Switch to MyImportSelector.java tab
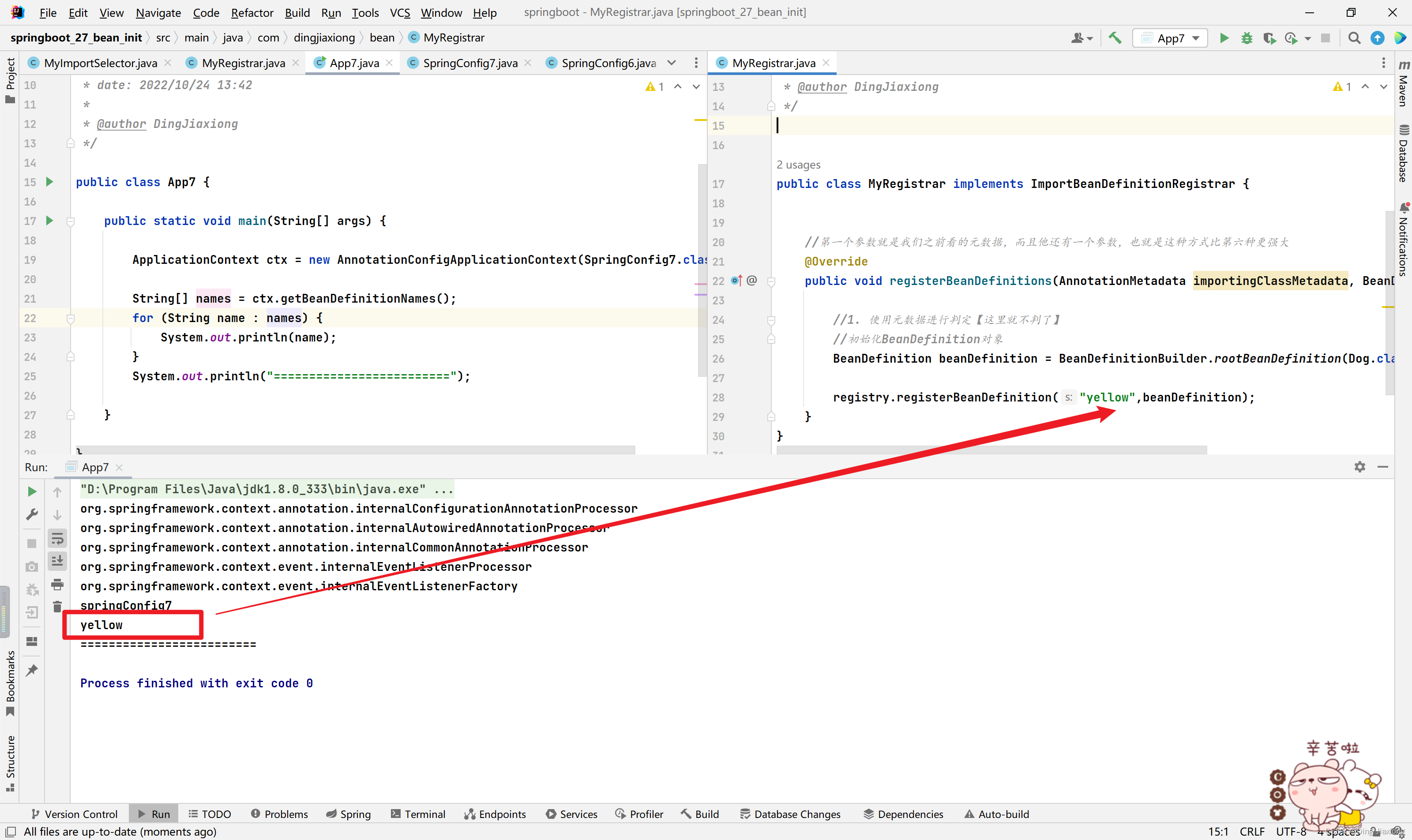Viewport: 1412px width, 840px height. (100, 63)
